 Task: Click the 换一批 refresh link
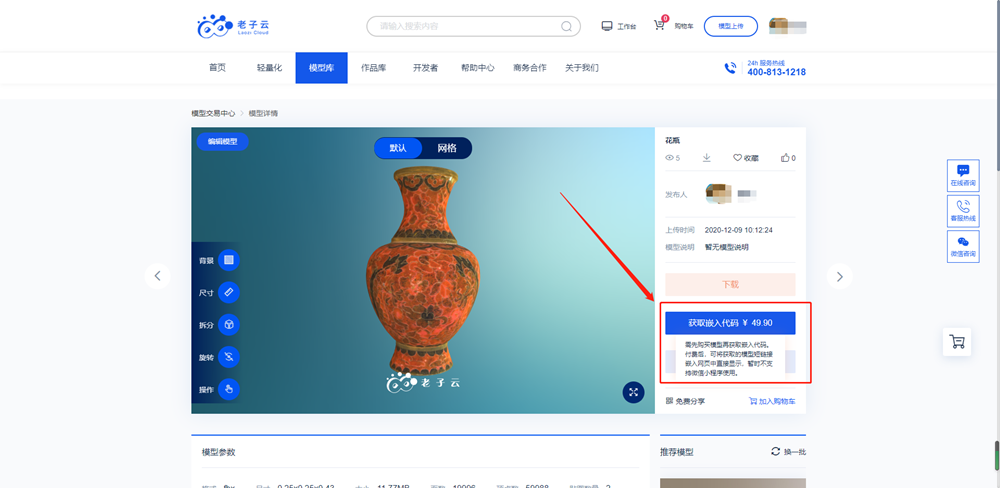pyautogui.click(x=788, y=452)
